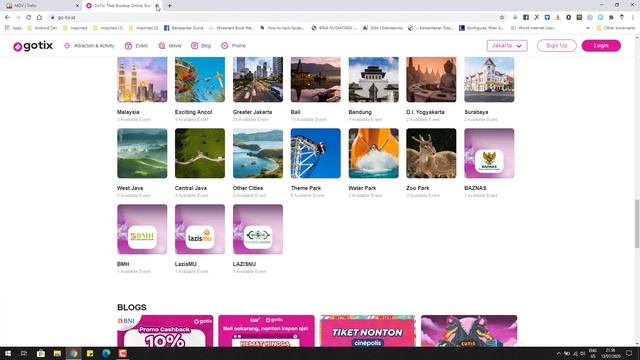Open the Greater Jakarta thumbnail
The image size is (640, 360).
point(258,79)
